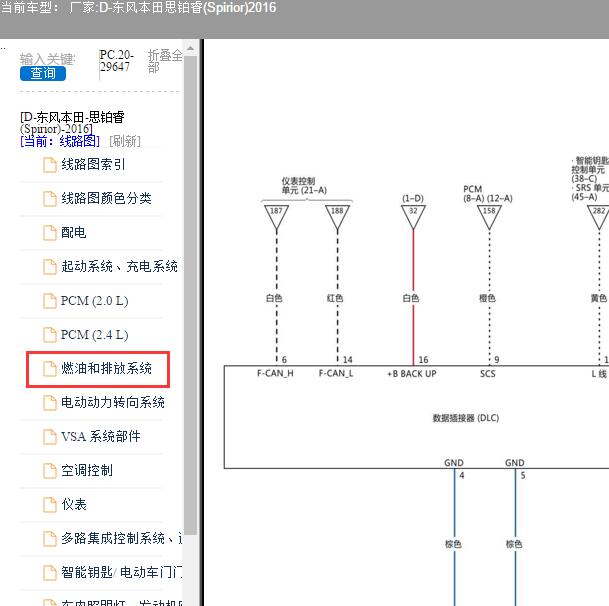The width and height of the screenshot is (609, 606).
Task: Click connector triangle 32 in diagram
Action: tap(413, 217)
